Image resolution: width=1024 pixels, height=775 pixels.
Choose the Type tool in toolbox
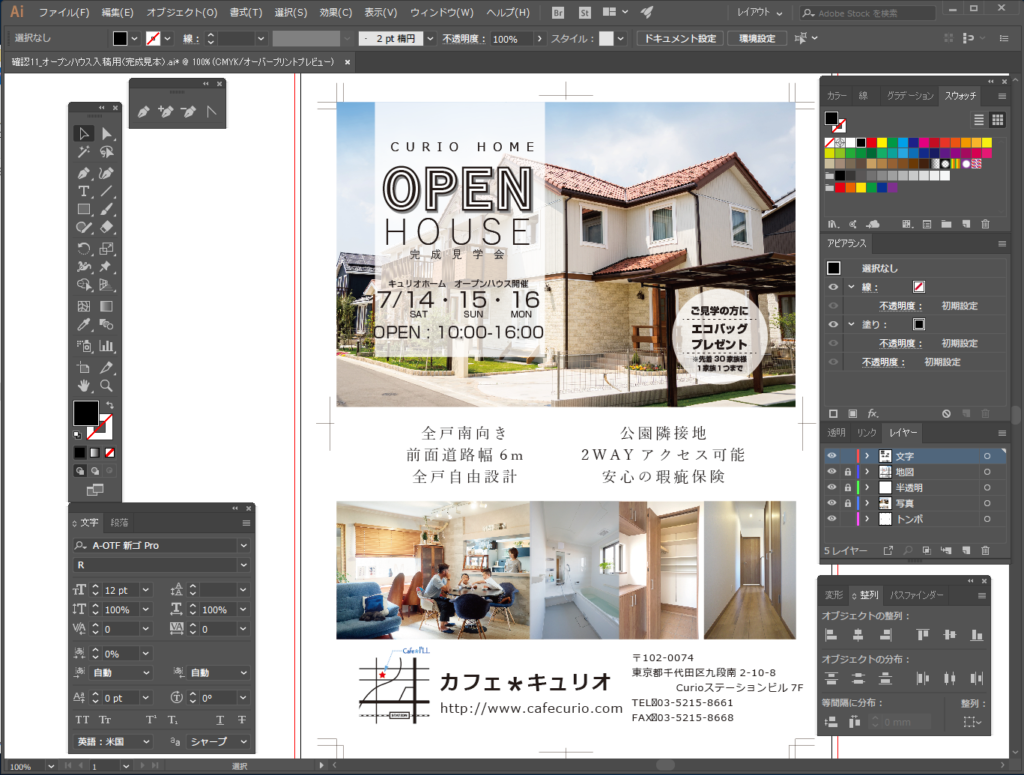coord(84,191)
